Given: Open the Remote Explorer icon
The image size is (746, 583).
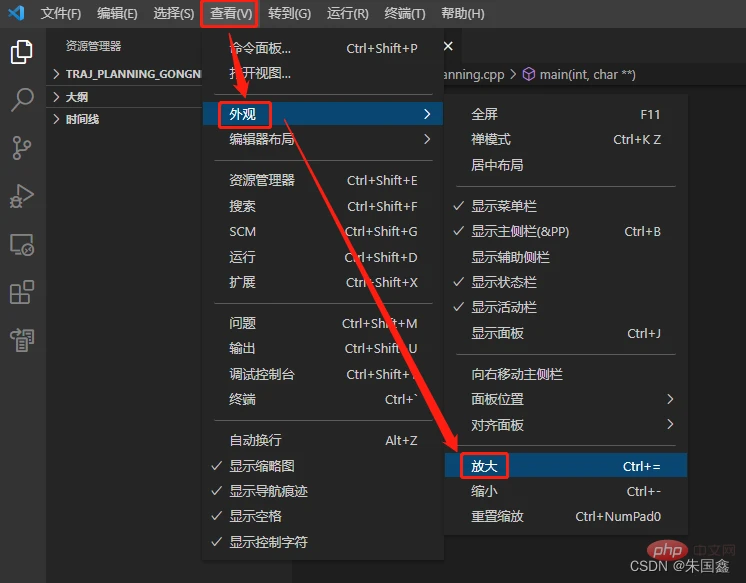Looking at the screenshot, I should pyautogui.click(x=21, y=245).
